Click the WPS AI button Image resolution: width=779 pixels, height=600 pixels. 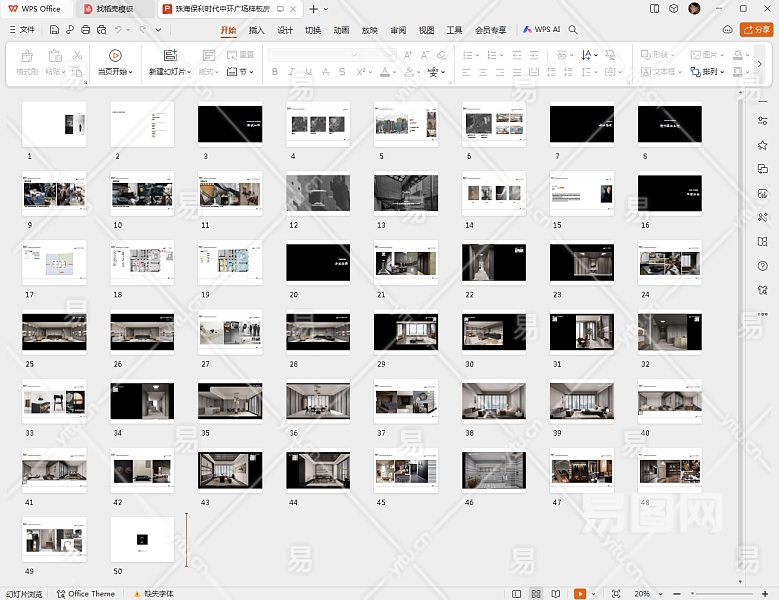[x=541, y=30]
